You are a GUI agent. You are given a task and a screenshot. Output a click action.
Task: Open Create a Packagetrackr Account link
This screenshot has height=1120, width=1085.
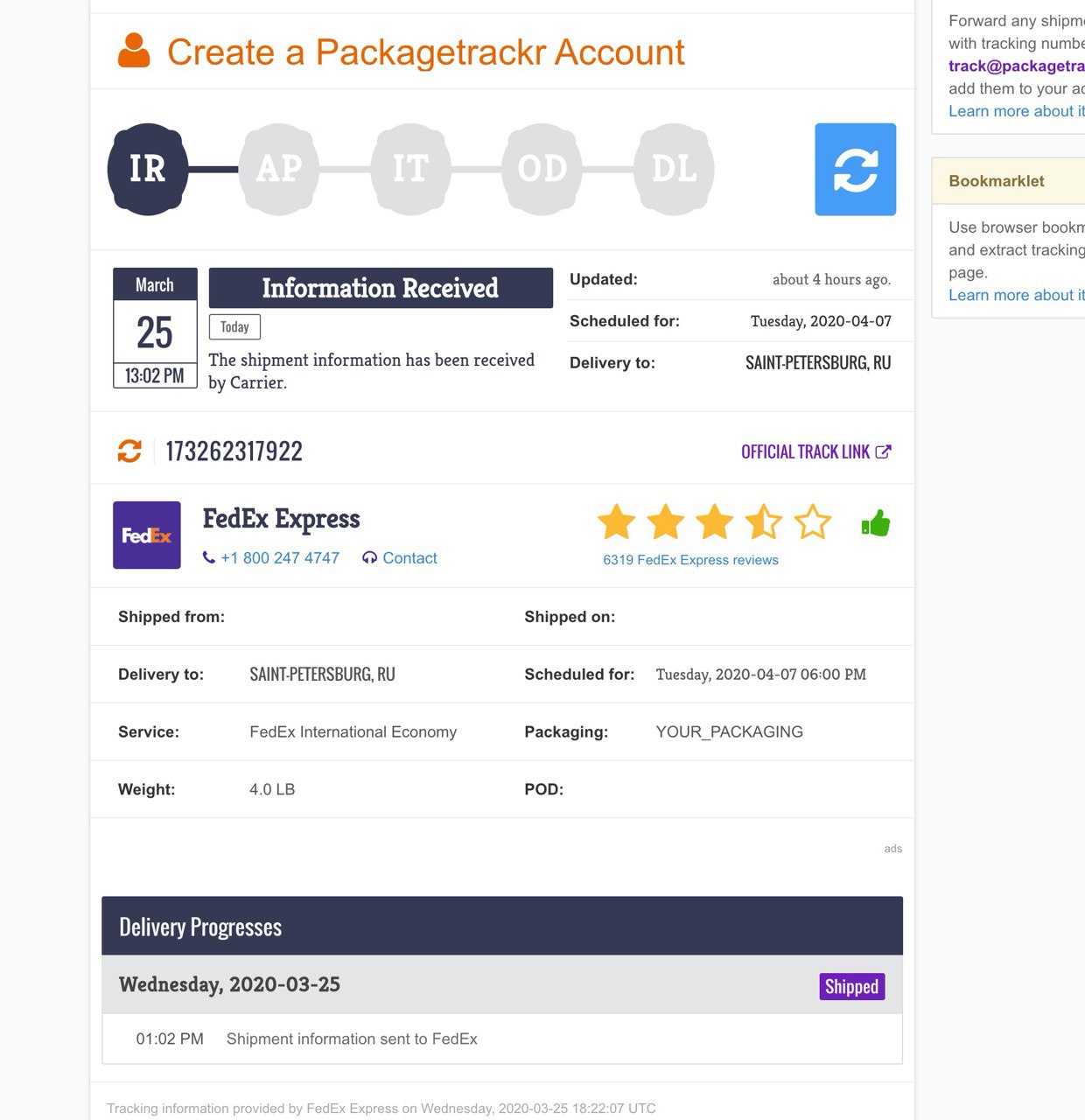coord(425,52)
